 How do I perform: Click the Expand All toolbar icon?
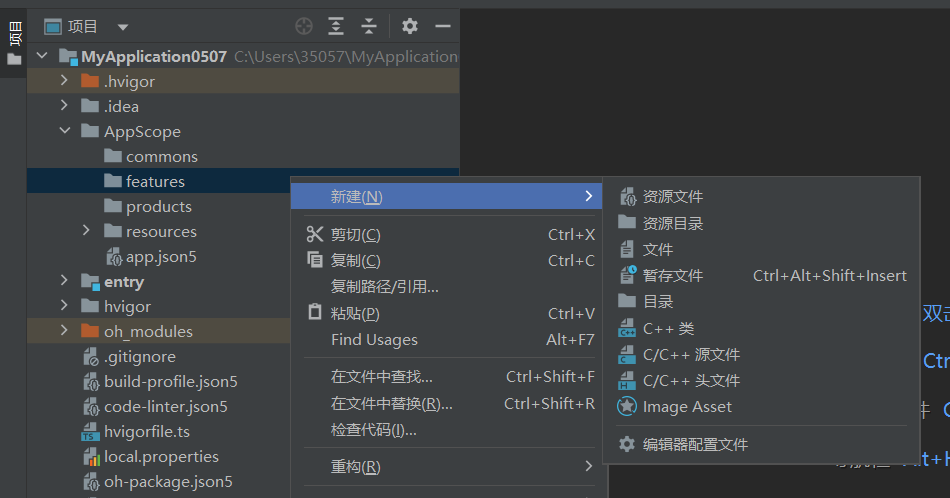(336, 26)
